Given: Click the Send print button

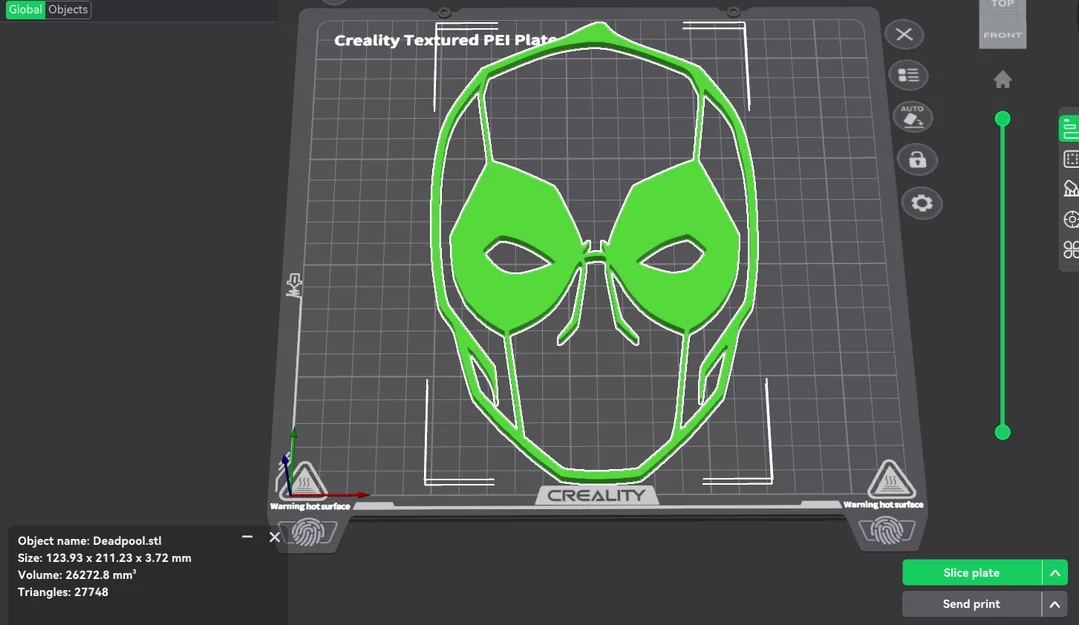Looking at the screenshot, I should coord(972,604).
